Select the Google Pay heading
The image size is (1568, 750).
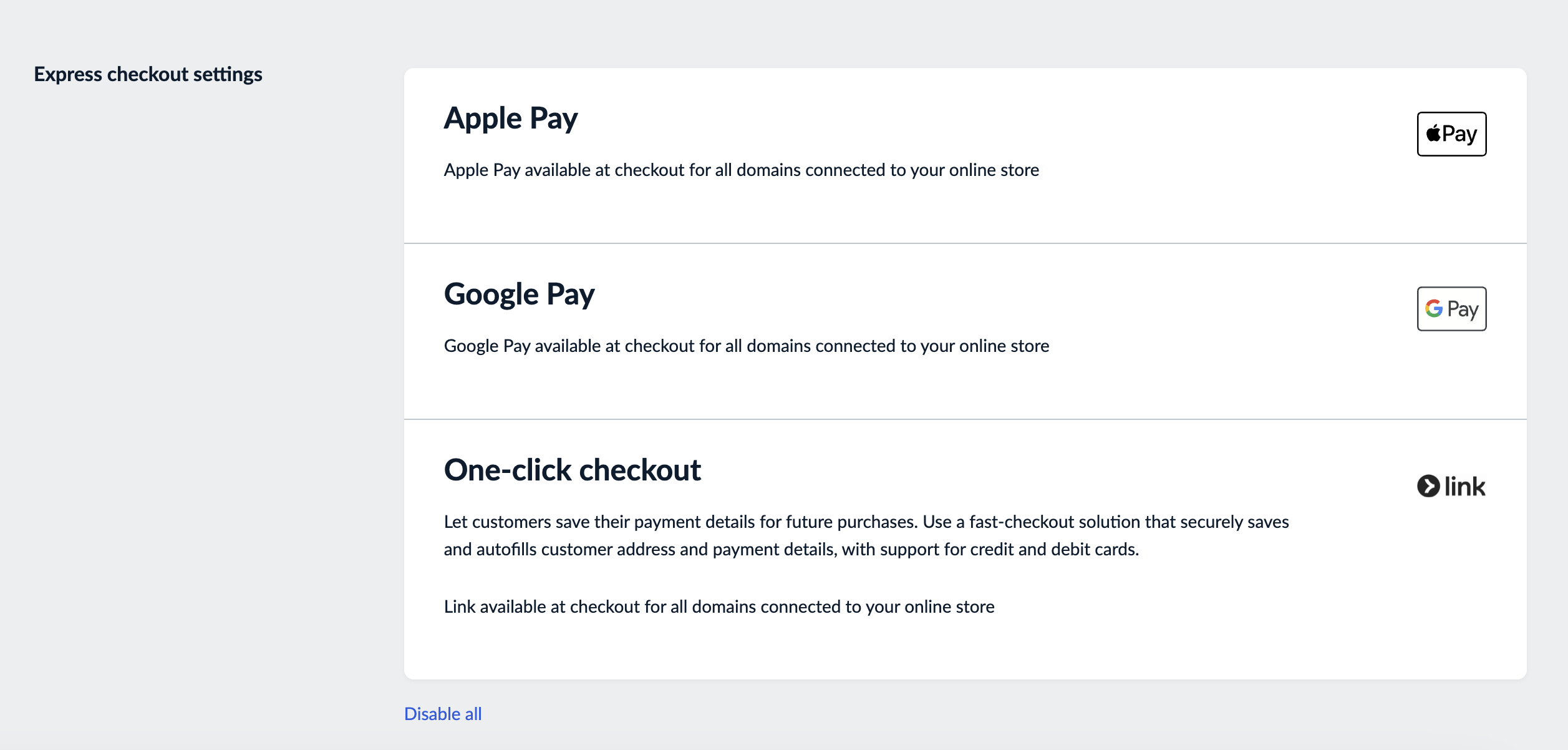(519, 293)
